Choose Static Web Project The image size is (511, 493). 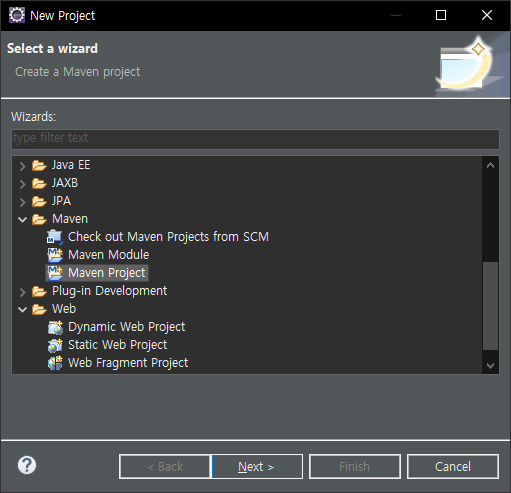pos(118,345)
